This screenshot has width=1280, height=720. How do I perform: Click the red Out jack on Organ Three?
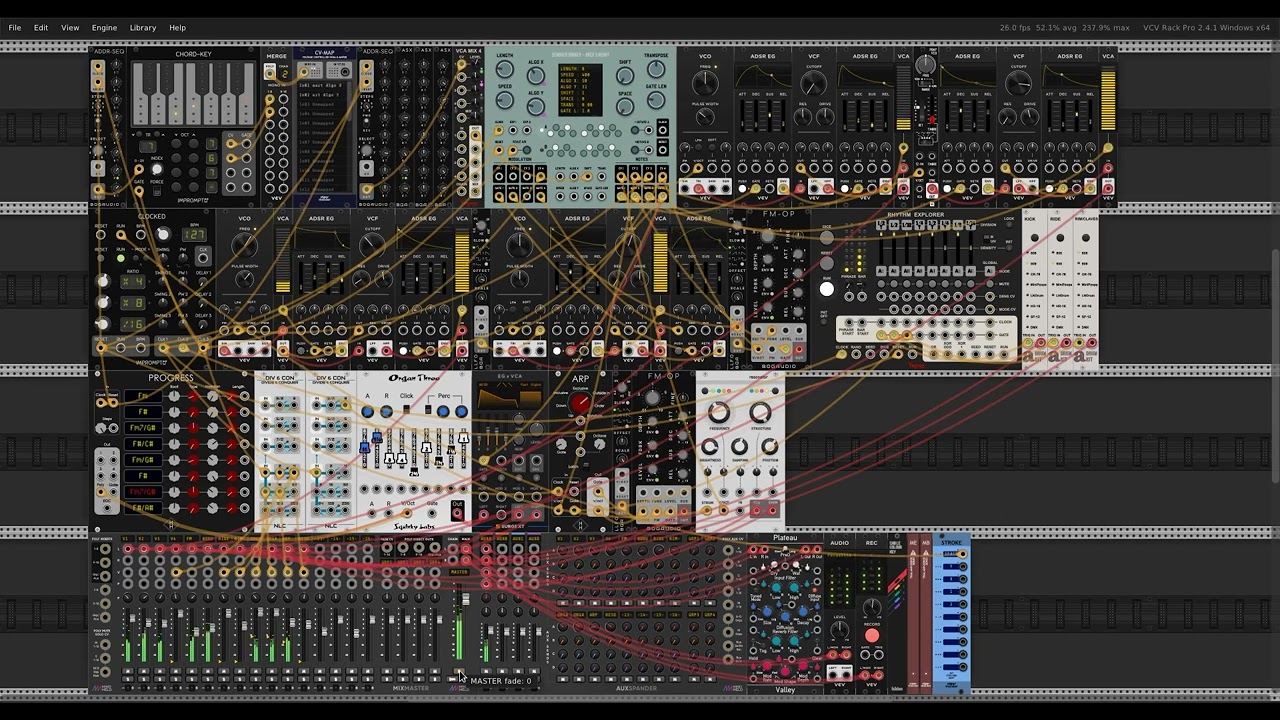pos(457,513)
